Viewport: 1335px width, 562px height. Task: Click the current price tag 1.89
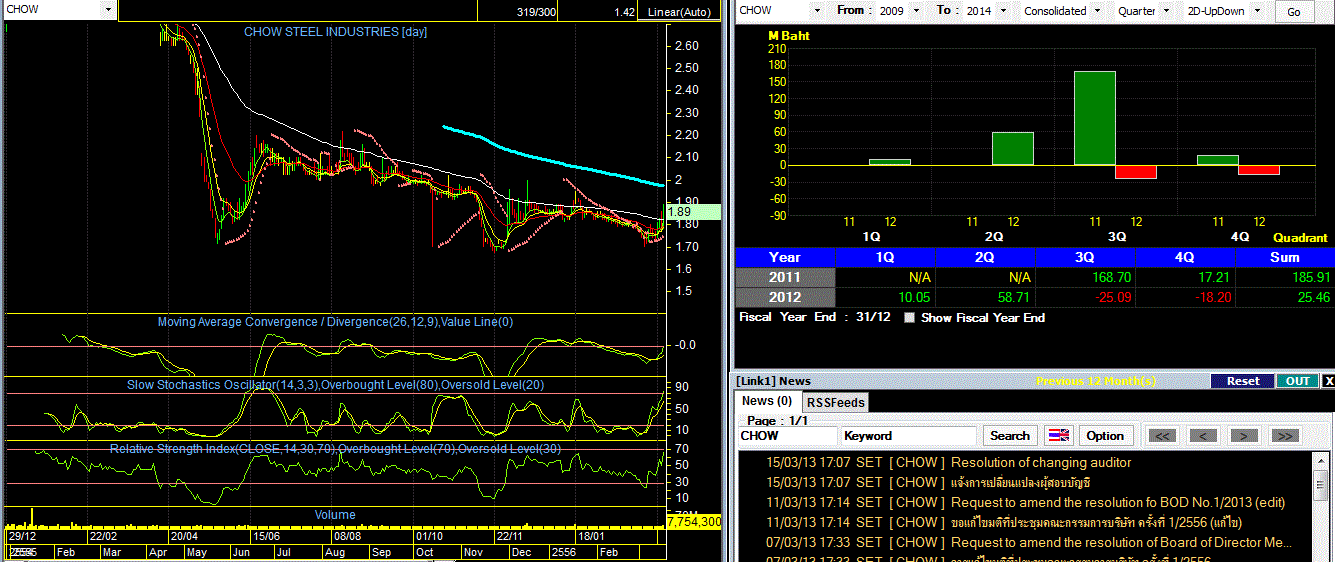(692, 212)
